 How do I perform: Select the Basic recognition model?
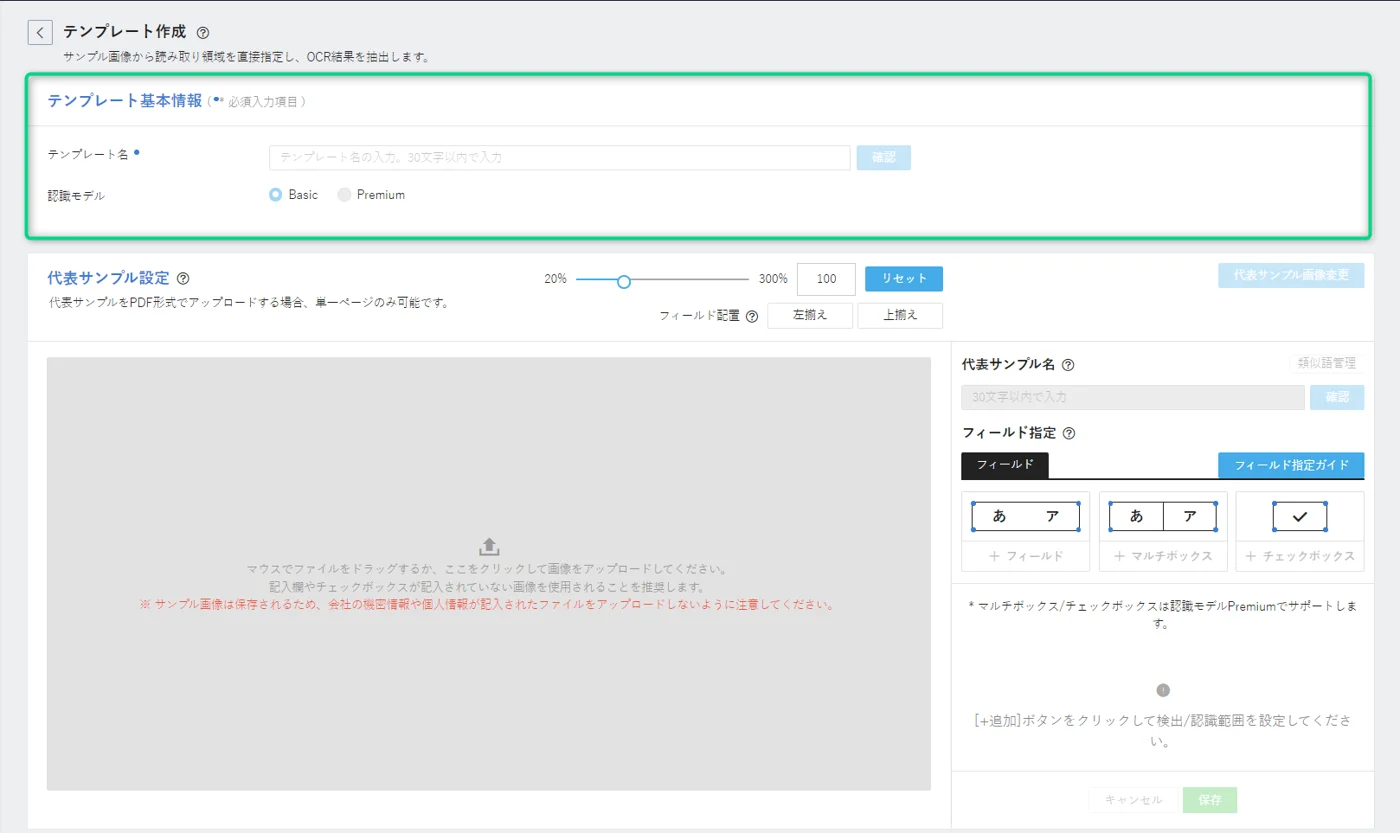tap(276, 195)
